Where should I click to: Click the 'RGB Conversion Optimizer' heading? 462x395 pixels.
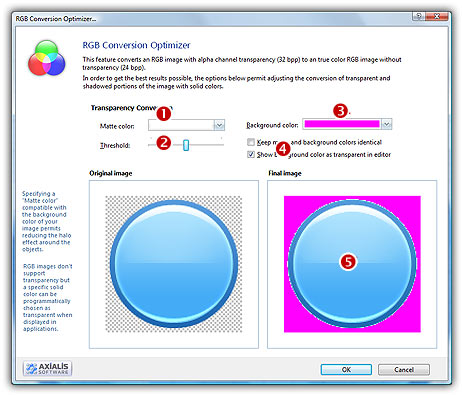[x=136, y=45]
